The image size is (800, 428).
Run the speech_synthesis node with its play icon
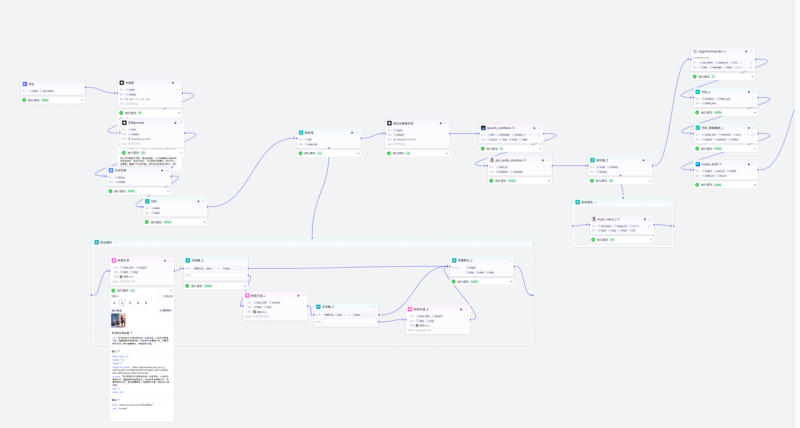point(534,128)
